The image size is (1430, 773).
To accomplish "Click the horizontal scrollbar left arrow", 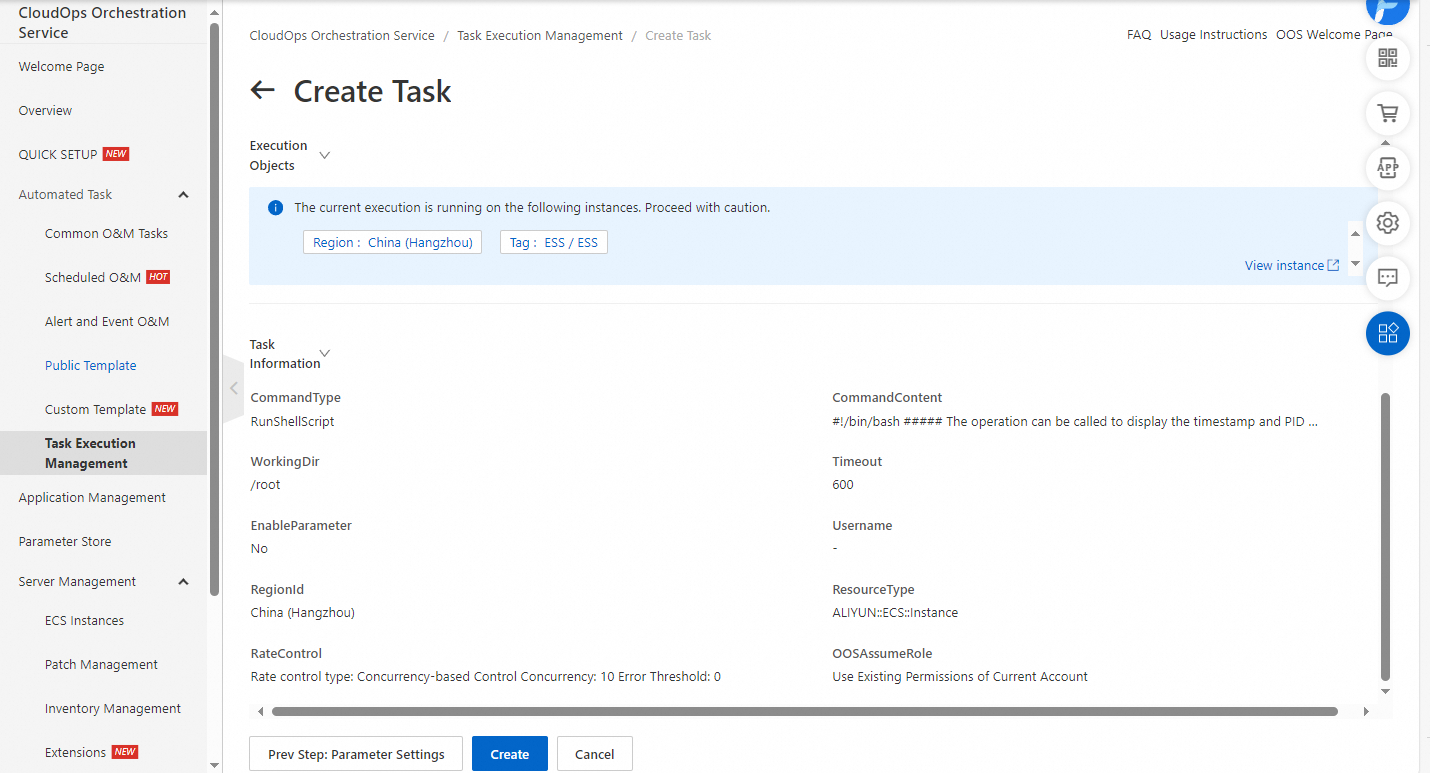I will (260, 712).
